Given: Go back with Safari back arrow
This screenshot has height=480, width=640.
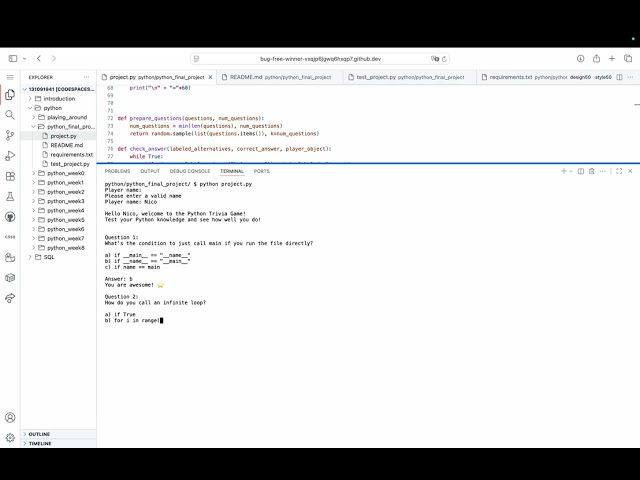Looking at the screenshot, I should [39, 58].
